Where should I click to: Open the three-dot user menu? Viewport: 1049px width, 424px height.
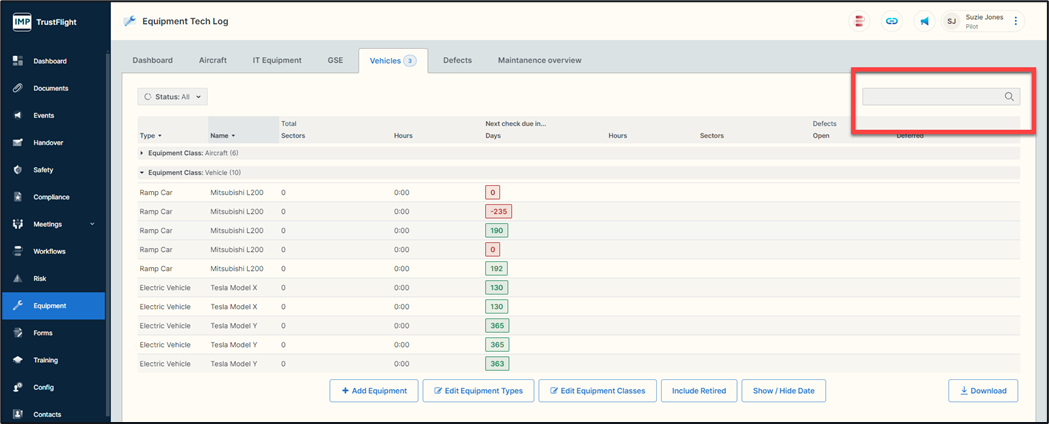click(1016, 21)
